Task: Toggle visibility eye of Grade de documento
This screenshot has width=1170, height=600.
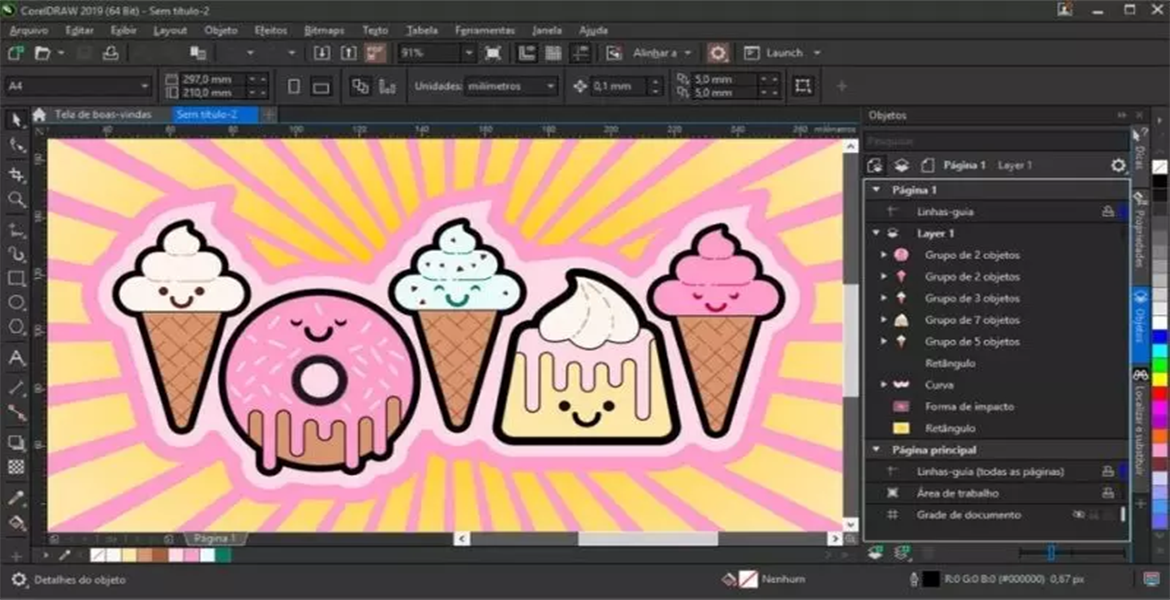Action: 1078,515
